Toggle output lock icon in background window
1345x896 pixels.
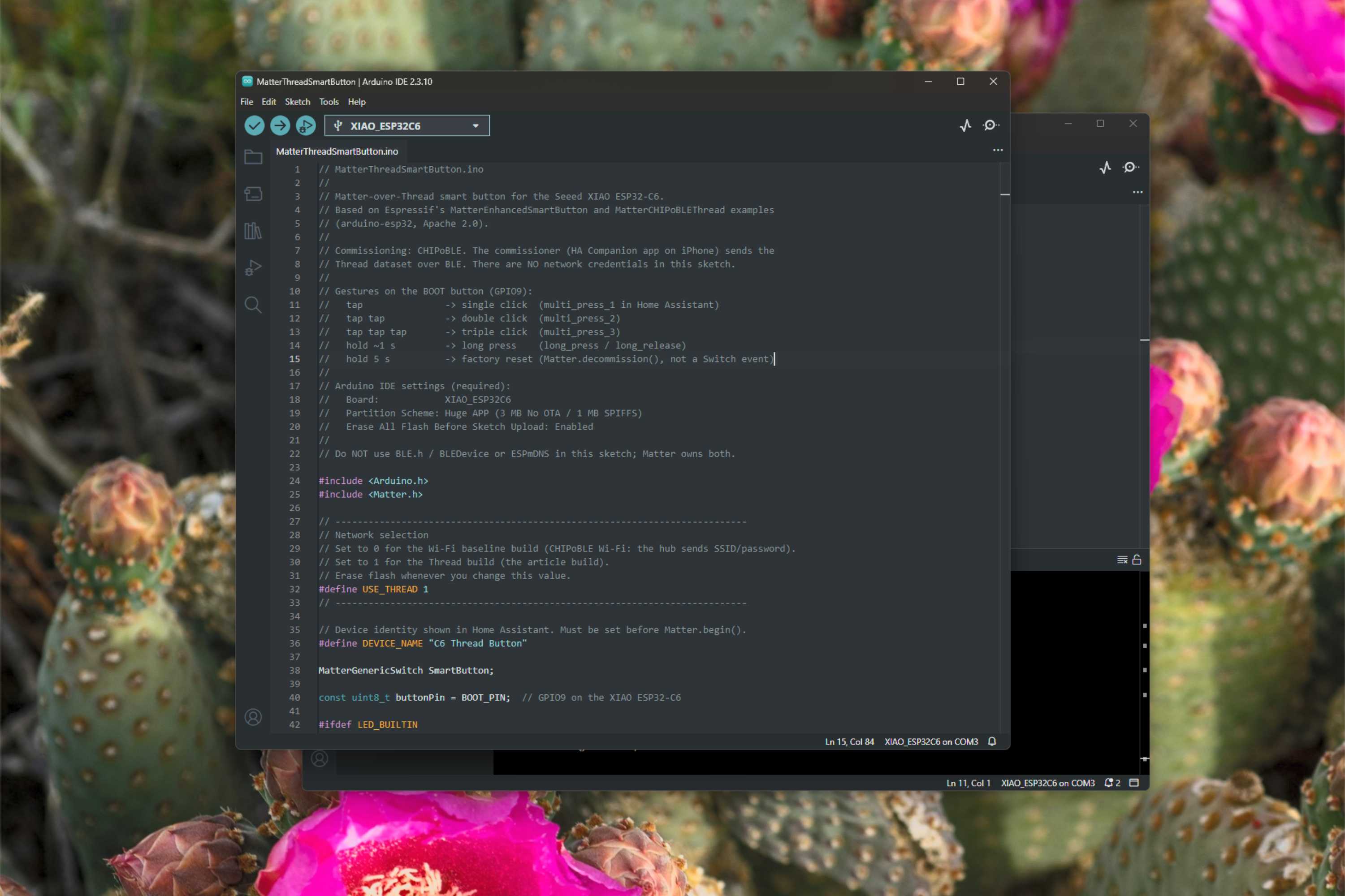pos(1137,560)
